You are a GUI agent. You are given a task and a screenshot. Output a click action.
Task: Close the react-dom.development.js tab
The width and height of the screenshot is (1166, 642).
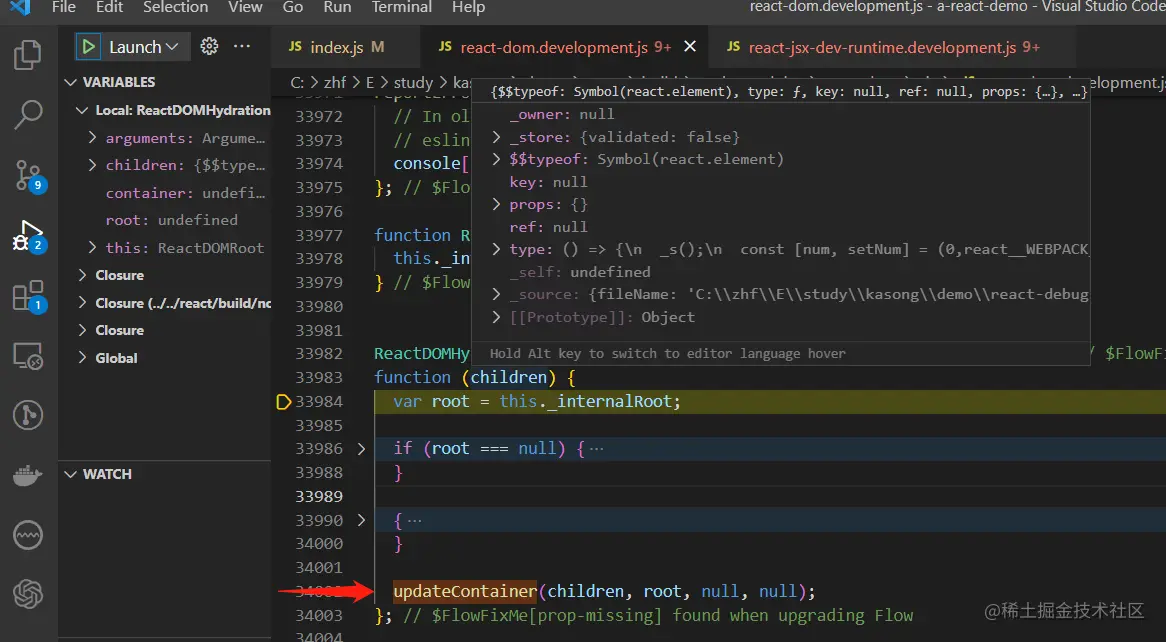coord(690,46)
